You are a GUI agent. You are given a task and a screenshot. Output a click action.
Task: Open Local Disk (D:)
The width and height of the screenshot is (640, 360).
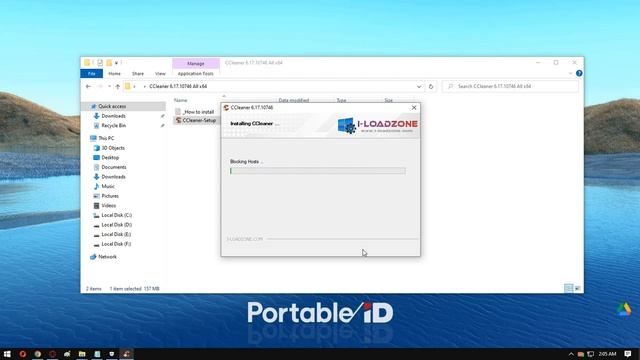pyautogui.click(x=116, y=225)
